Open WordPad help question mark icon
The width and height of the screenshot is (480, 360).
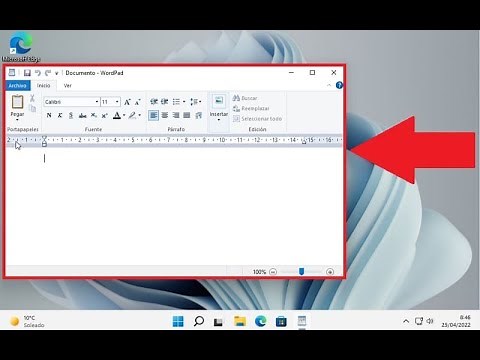click(x=339, y=85)
